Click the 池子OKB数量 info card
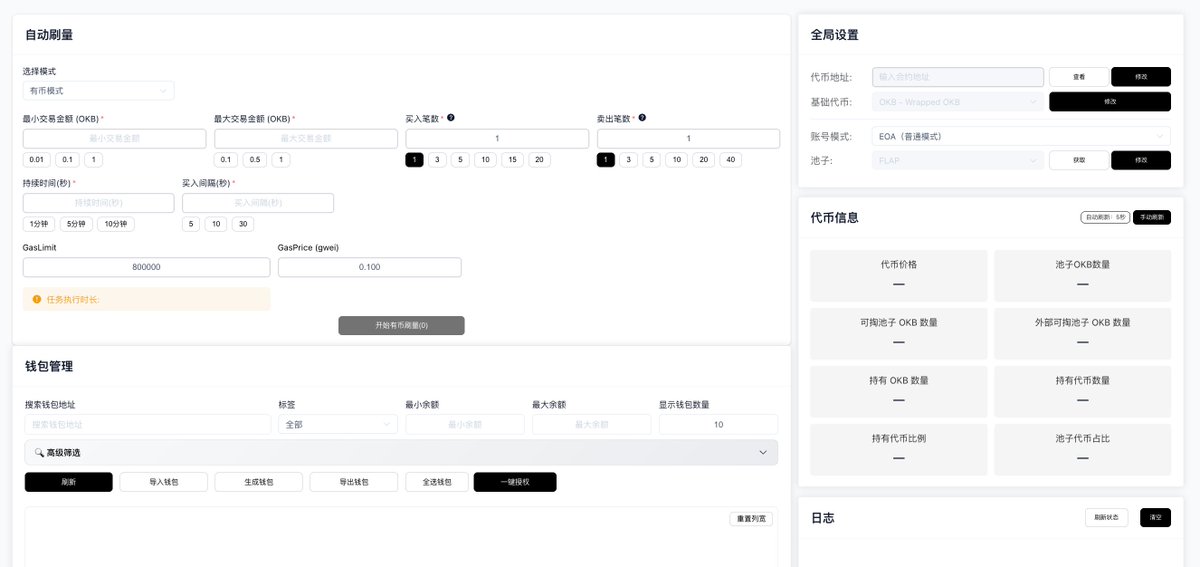This screenshot has width=1200, height=567. coord(1083,275)
